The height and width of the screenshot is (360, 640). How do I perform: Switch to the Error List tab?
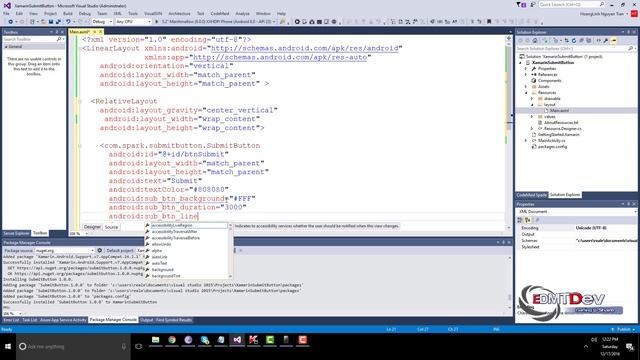pyautogui.click(x=11, y=320)
